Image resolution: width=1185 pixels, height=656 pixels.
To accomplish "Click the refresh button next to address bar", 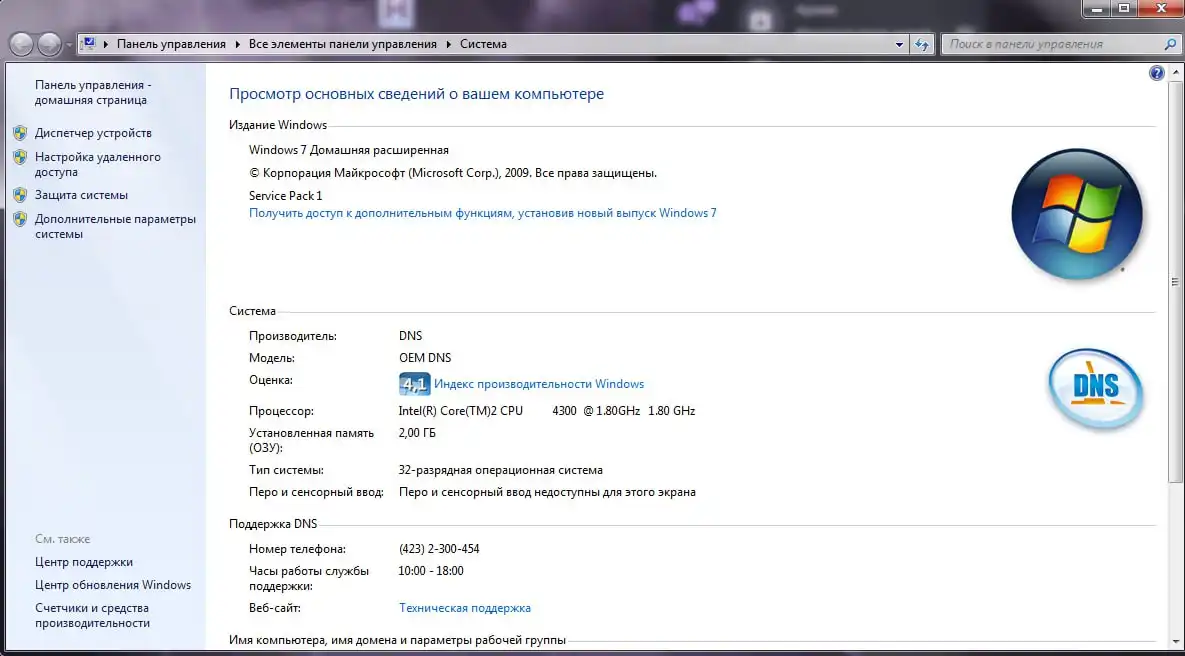I will pos(921,45).
